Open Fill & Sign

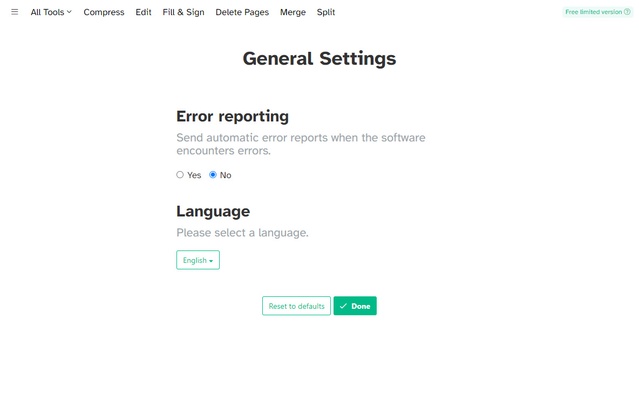click(x=183, y=13)
